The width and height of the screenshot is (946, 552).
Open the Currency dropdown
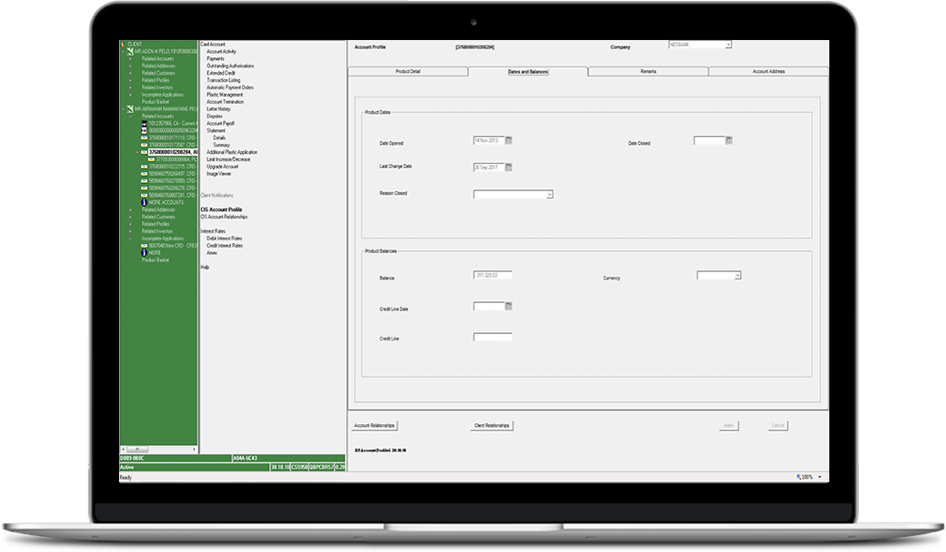coord(737,275)
